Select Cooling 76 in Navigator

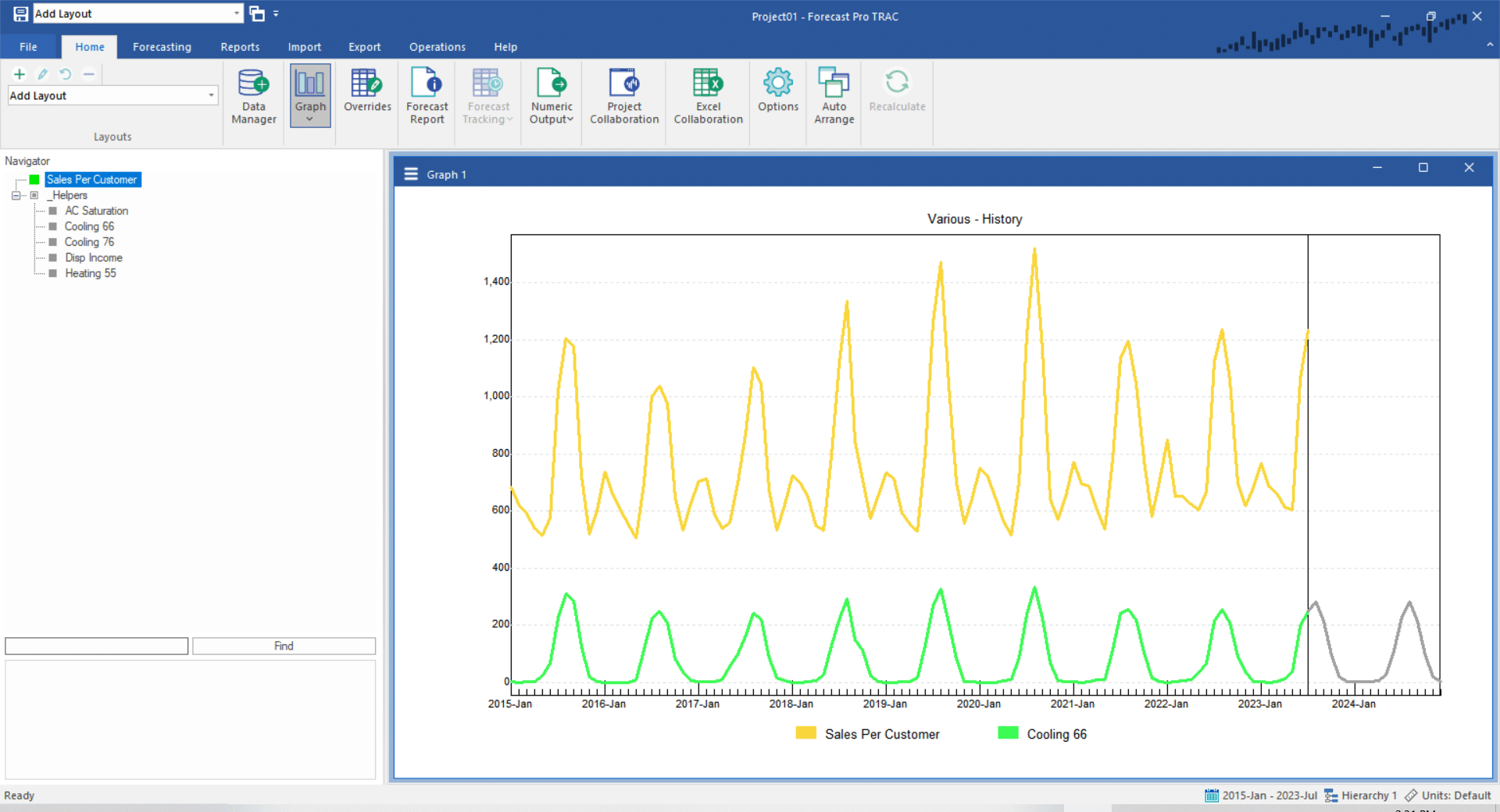[x=89, y=242]
